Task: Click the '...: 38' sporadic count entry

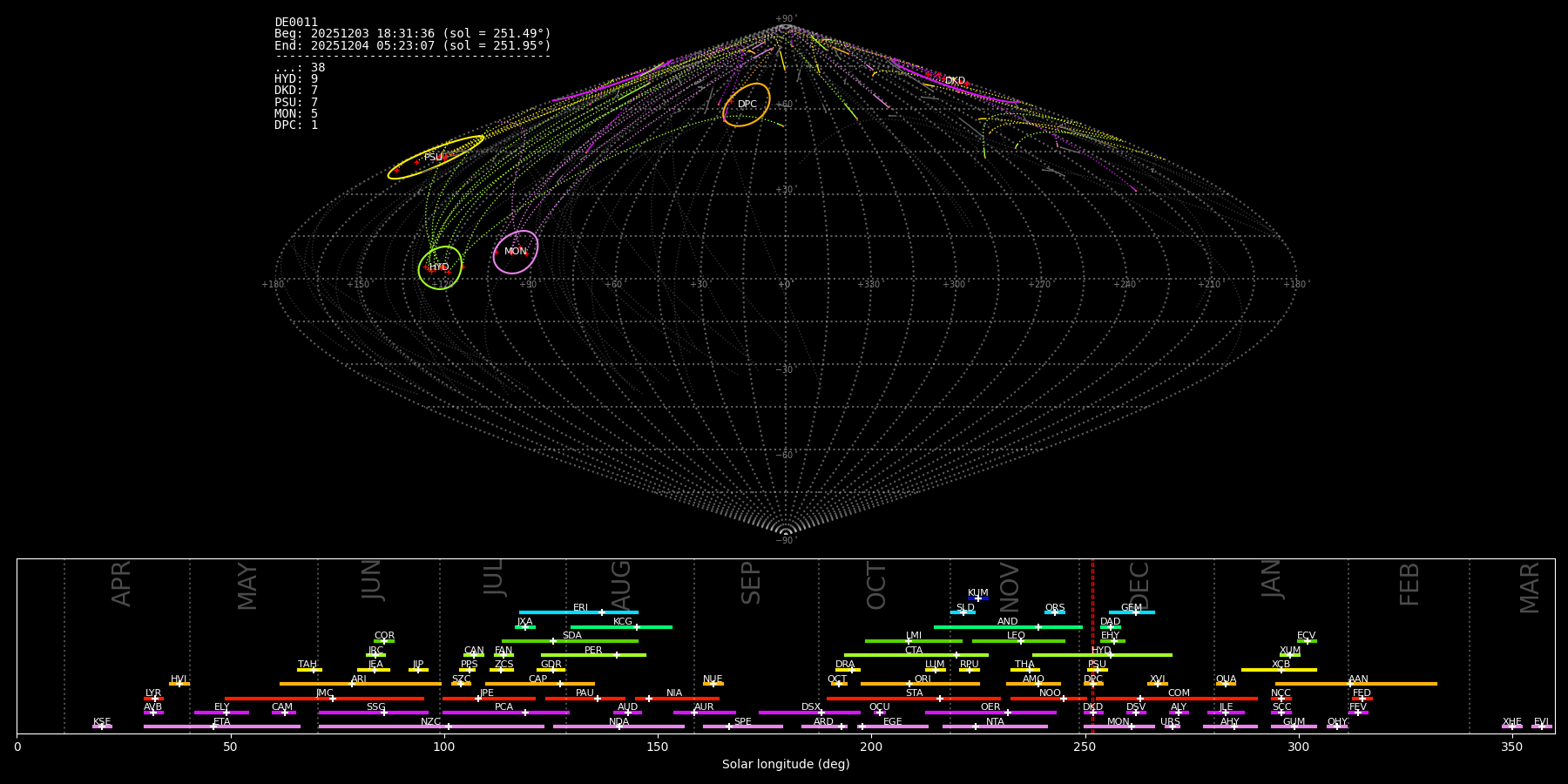Action: point(300,68)
